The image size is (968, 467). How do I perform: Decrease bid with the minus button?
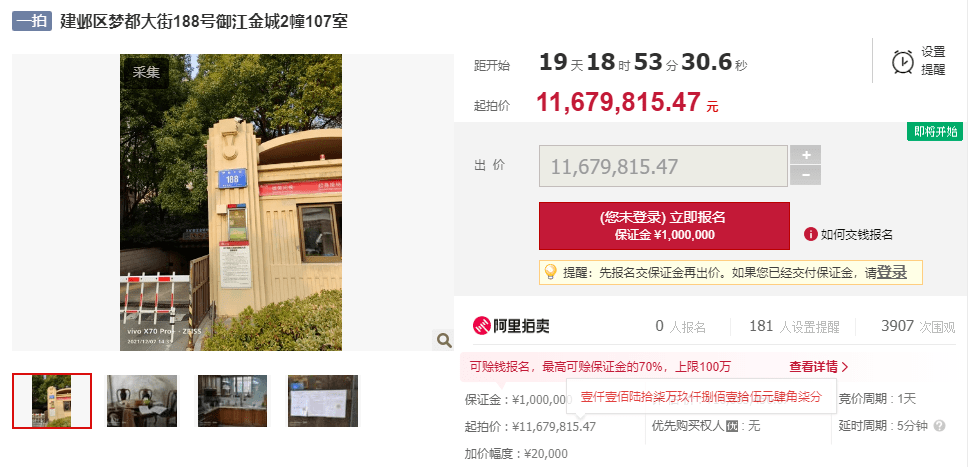pos(806,175)
